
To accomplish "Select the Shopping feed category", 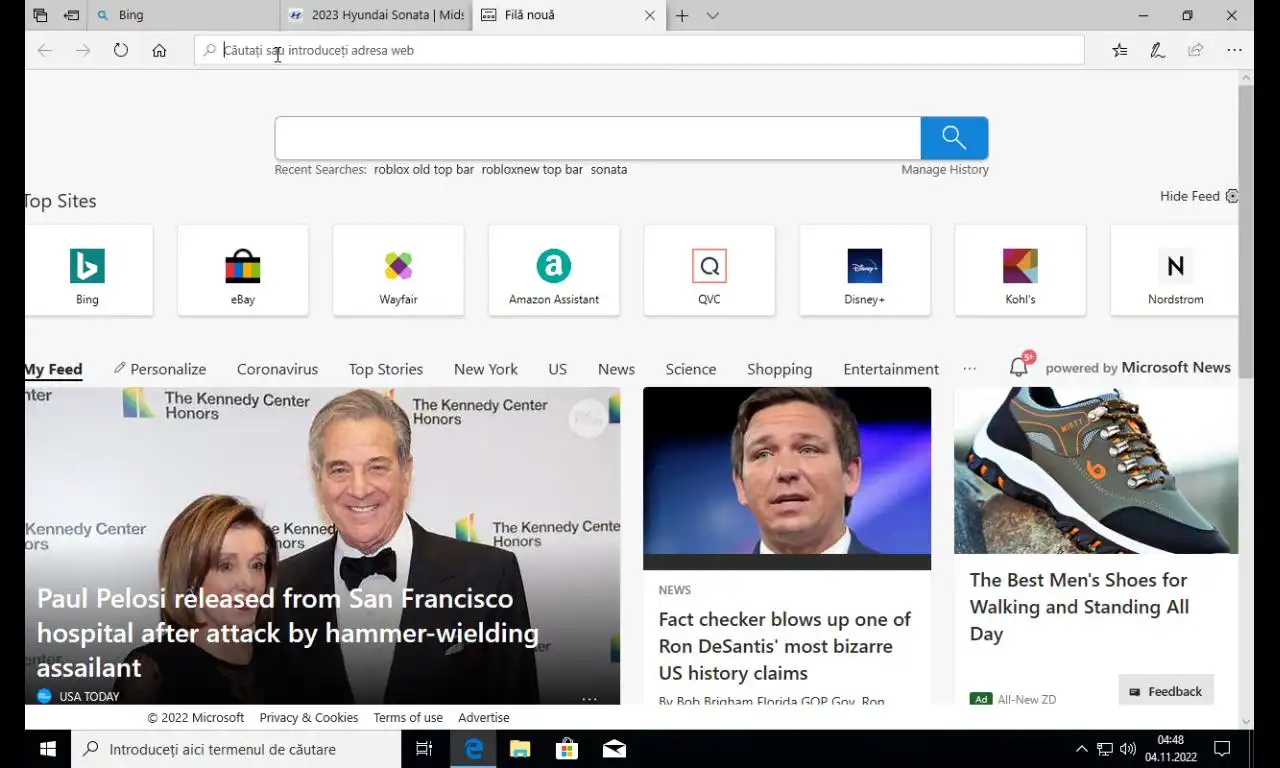I will point(779,369).
